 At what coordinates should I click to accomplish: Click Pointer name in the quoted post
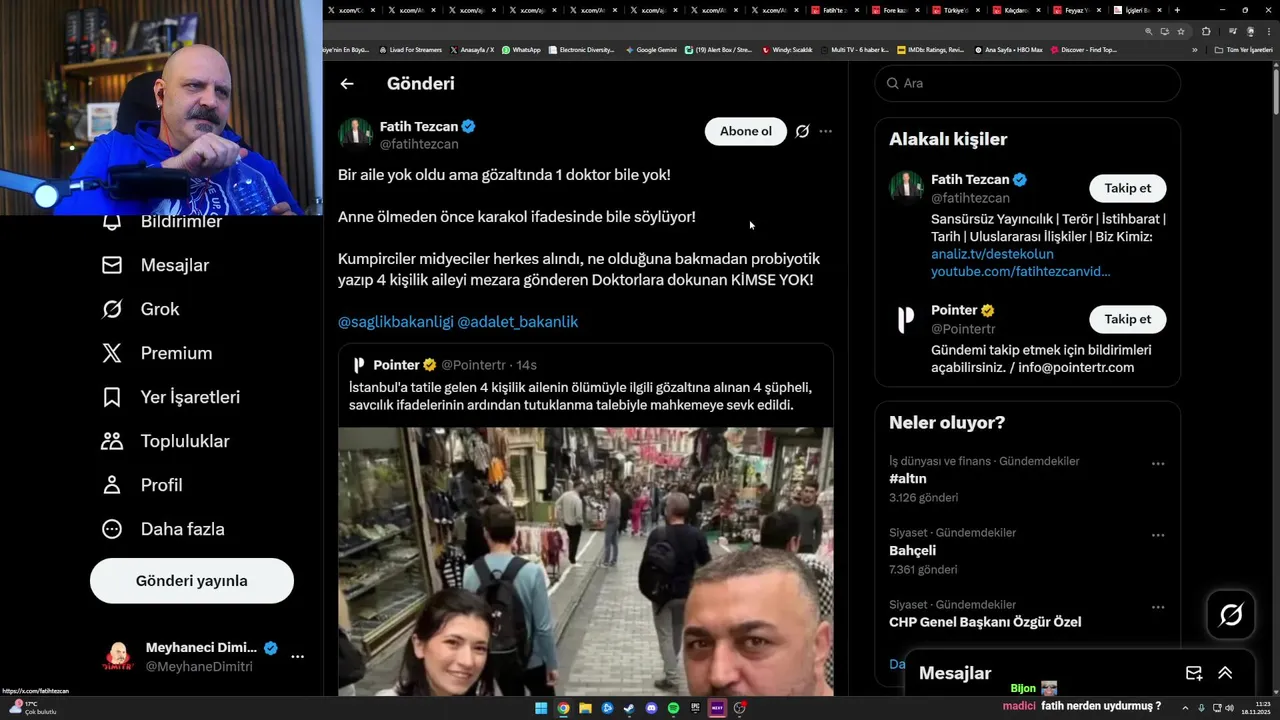click(396, 365)
